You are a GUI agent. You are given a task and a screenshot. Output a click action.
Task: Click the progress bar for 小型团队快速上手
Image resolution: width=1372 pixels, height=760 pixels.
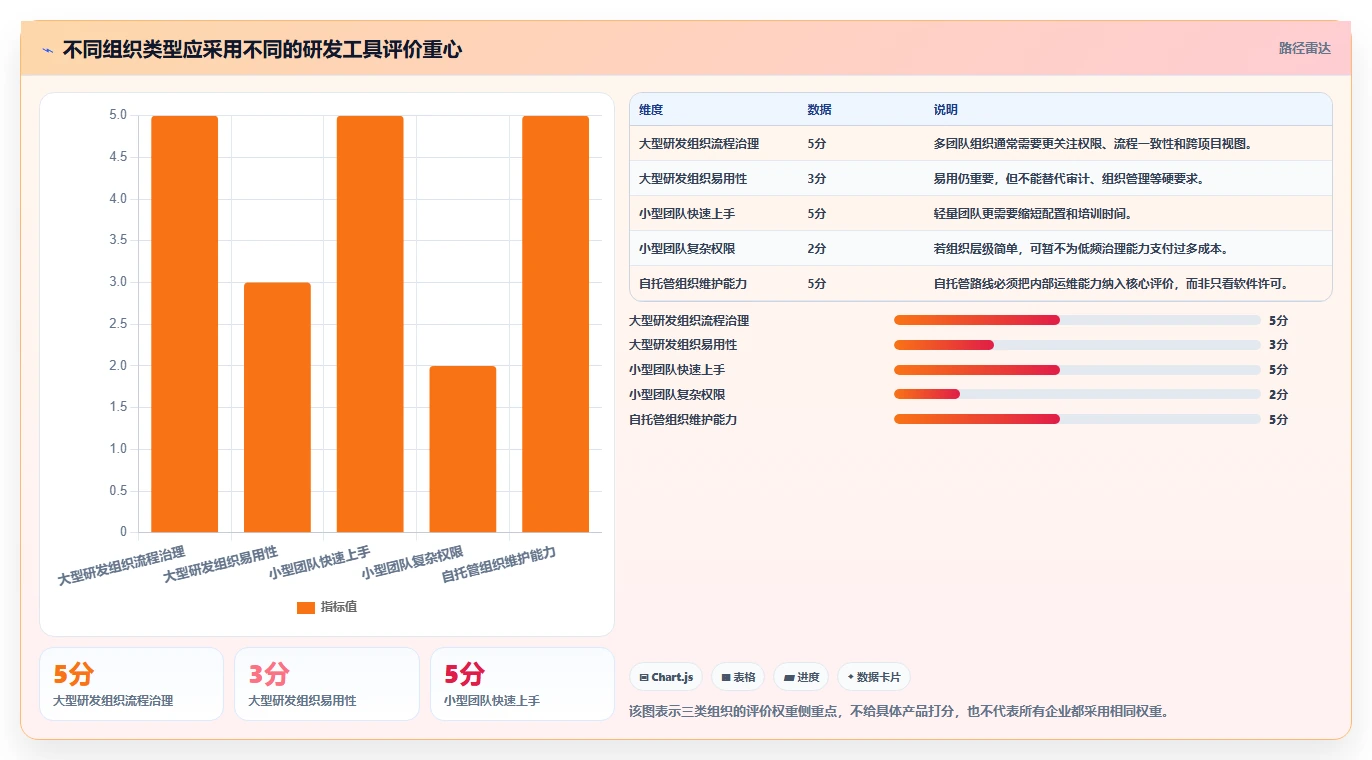[1077, 370]
